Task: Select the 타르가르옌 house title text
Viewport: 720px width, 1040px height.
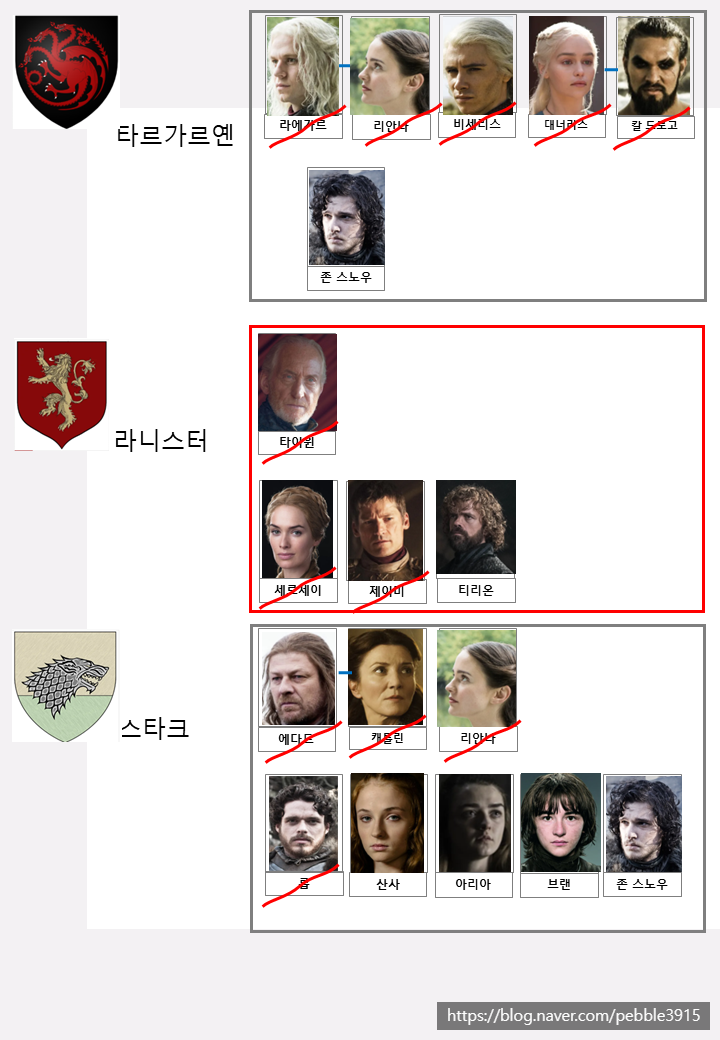Action: 176,135
